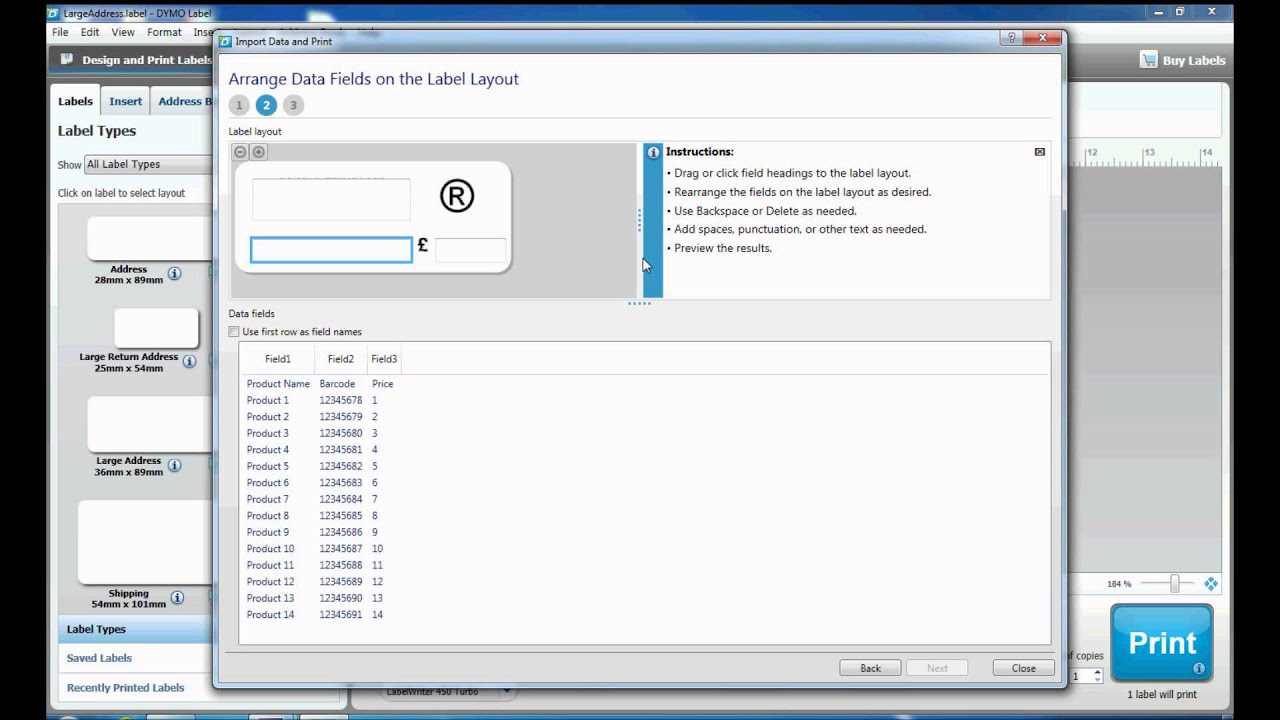The image size is (1280, 720).
Task: Click the Field3 column heading
Action: (384, 359)
